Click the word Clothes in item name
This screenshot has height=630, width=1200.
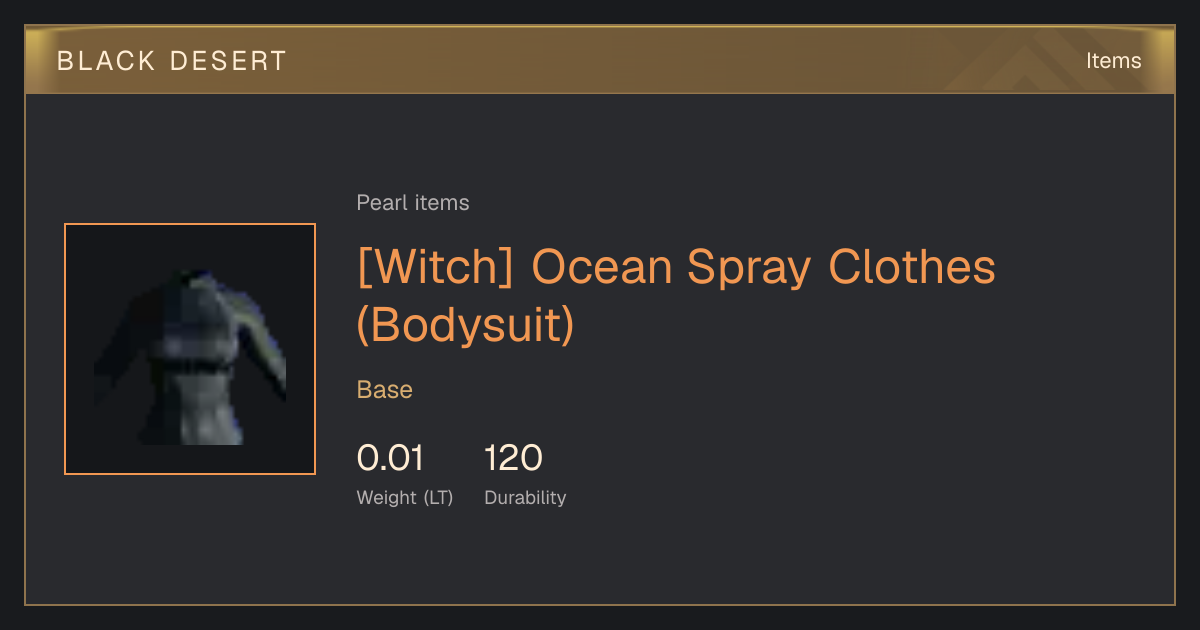pyautogui.click(x=912, y=266)
